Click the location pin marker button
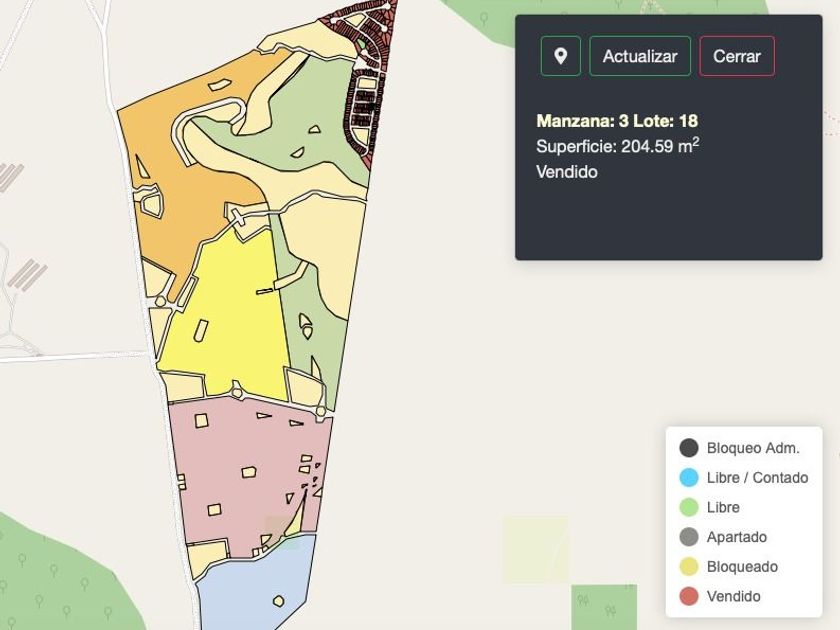 click(560, 56)
